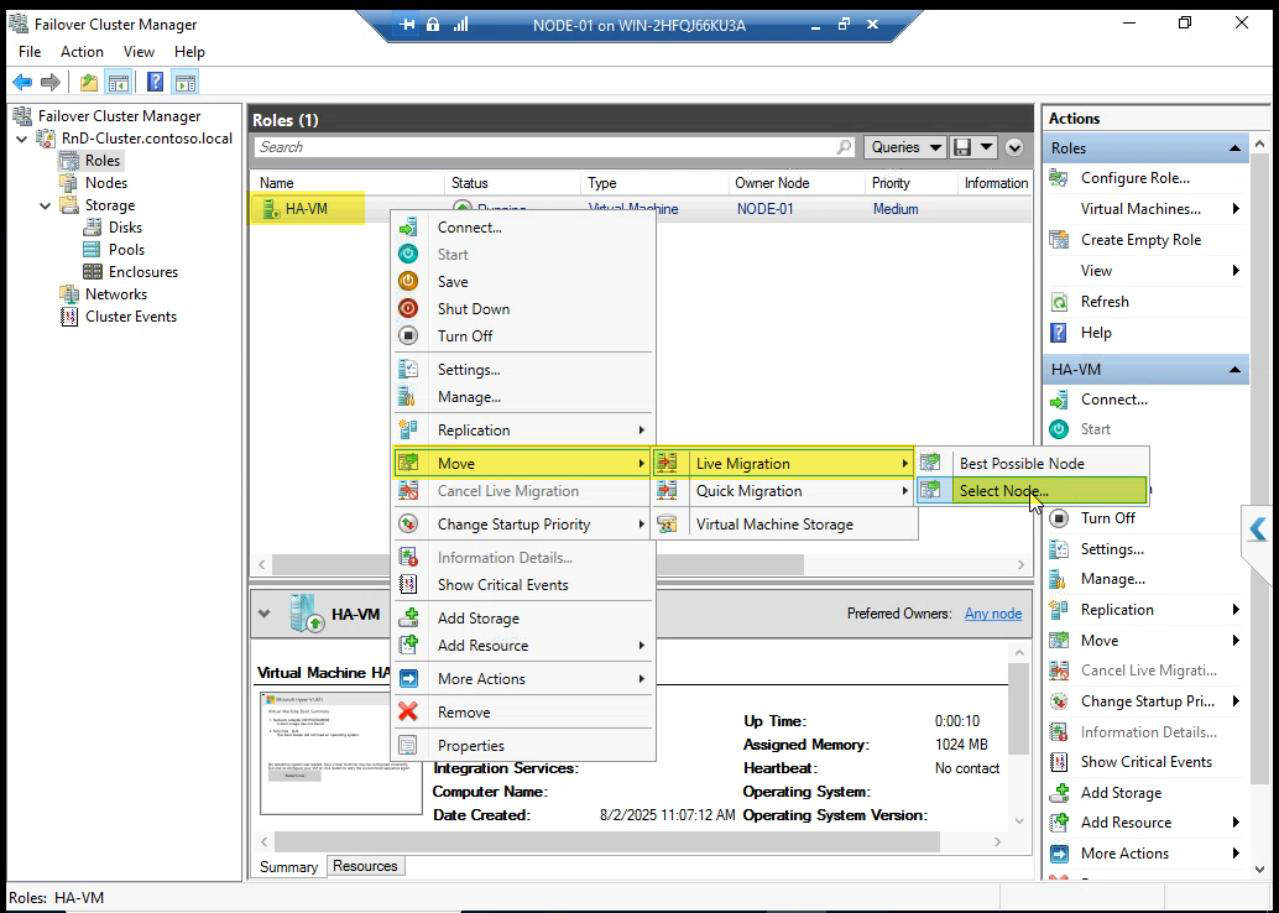Open Disks under Storage
The width and height of the screenshot is (1279, 913).
click(x=125, y=227)
